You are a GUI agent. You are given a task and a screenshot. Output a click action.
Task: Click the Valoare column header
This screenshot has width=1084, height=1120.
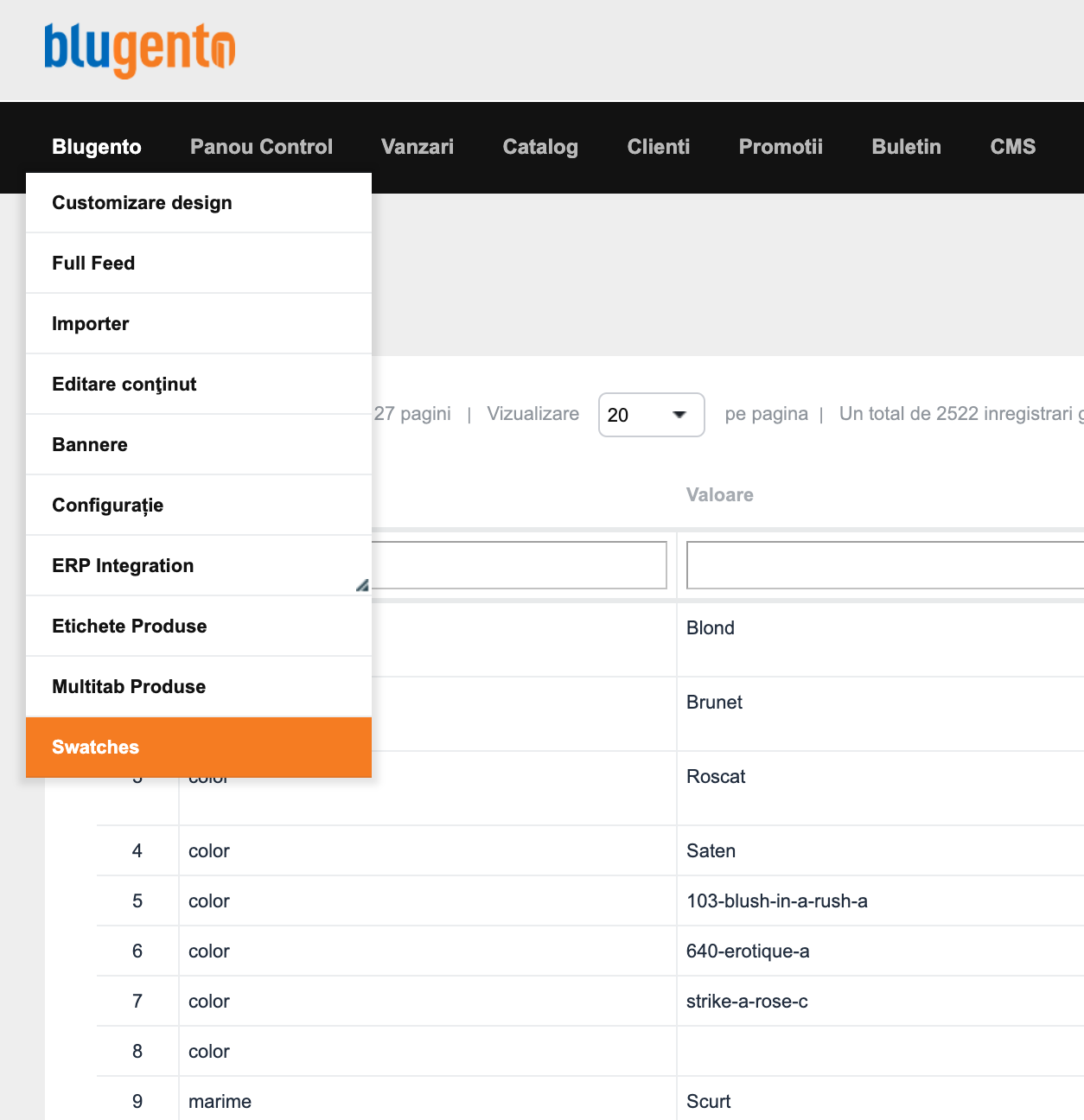tap(720, 495)
